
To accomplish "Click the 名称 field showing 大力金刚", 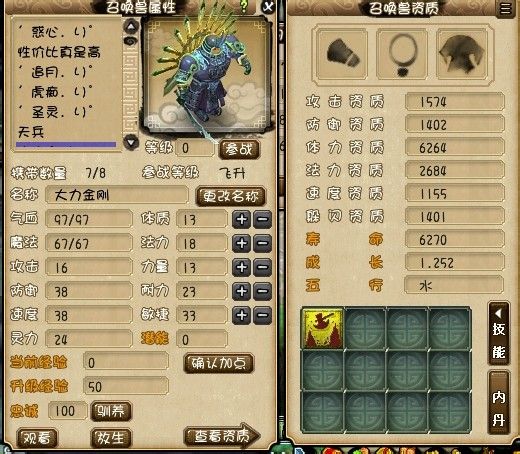I will click(x=117, y=195).
